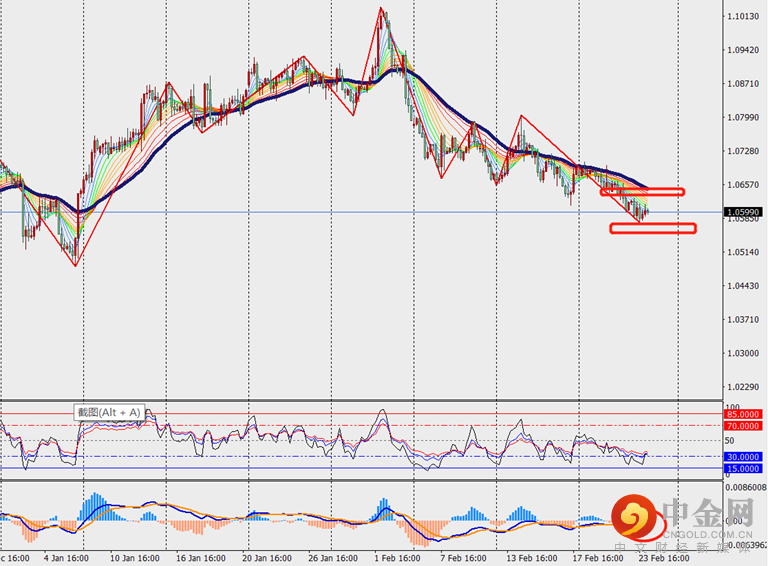Click the highest price peak near 1 Feb
This screenshot has width=768, height=566.
tap(381, 9)
